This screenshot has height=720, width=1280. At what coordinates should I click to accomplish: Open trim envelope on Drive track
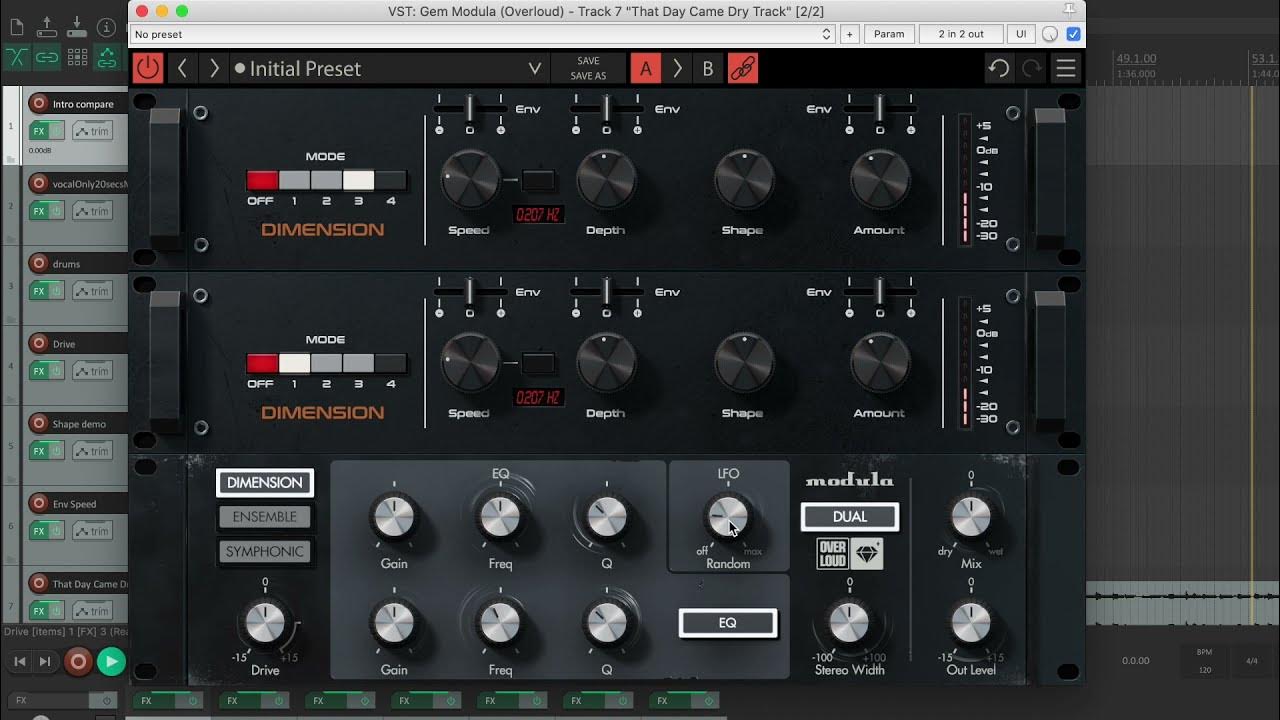click(x=92, y=371)
